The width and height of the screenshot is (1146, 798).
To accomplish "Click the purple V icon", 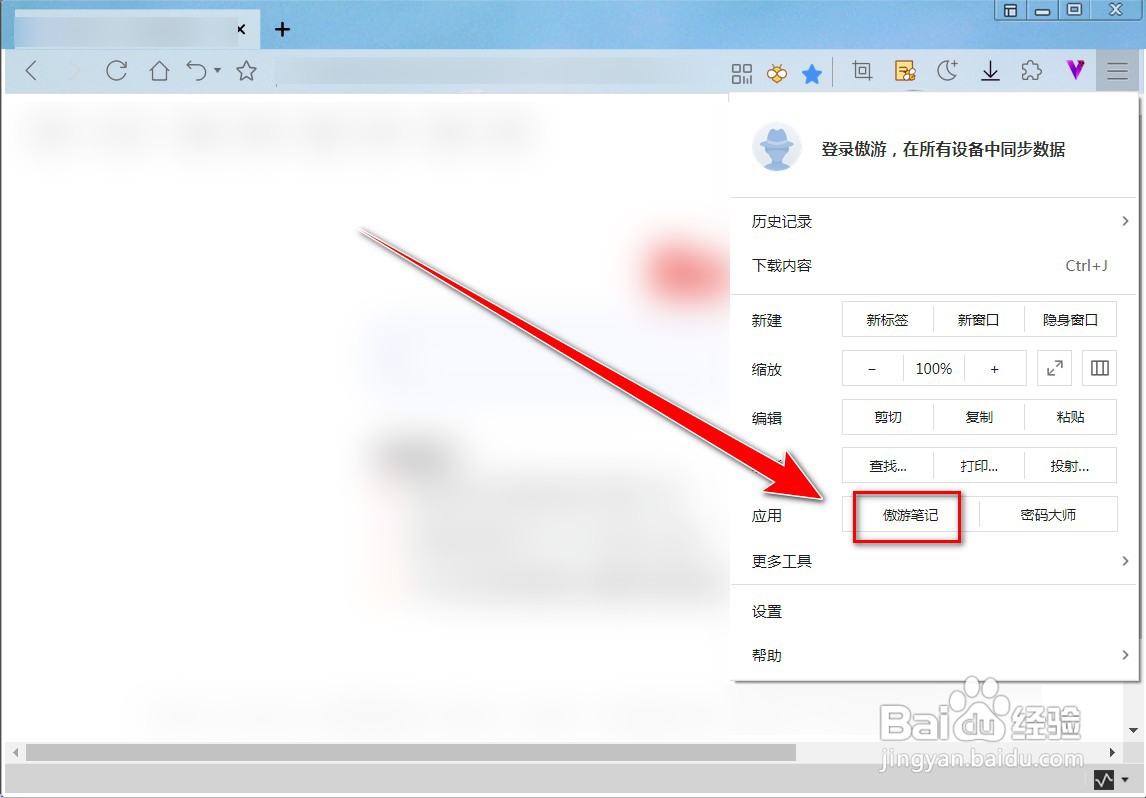I will (1075, 70).
